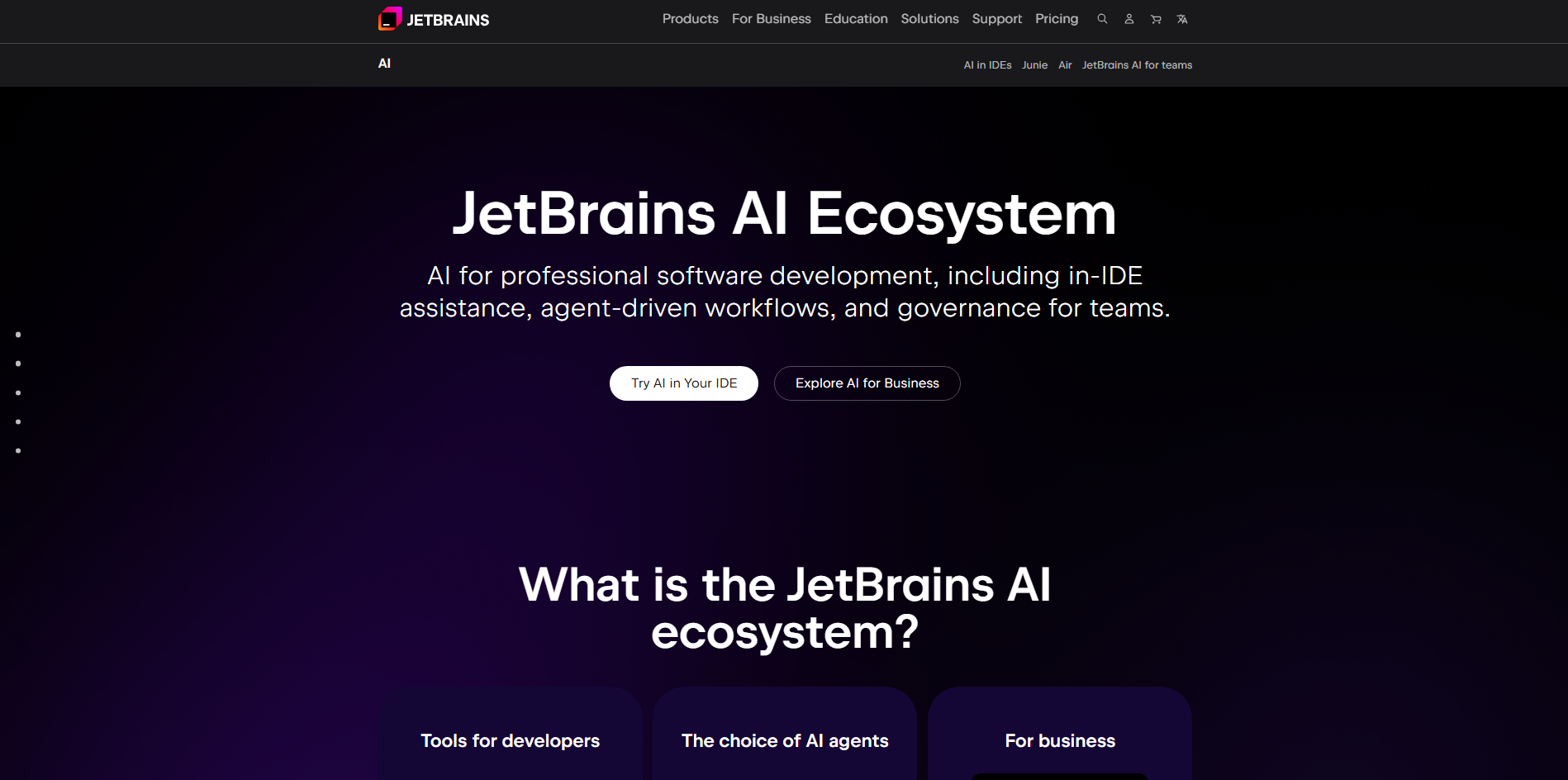This screenshot has height=780, width=1568.
Task: Open the language selector icon
Action: click(x=1182, y=19)
